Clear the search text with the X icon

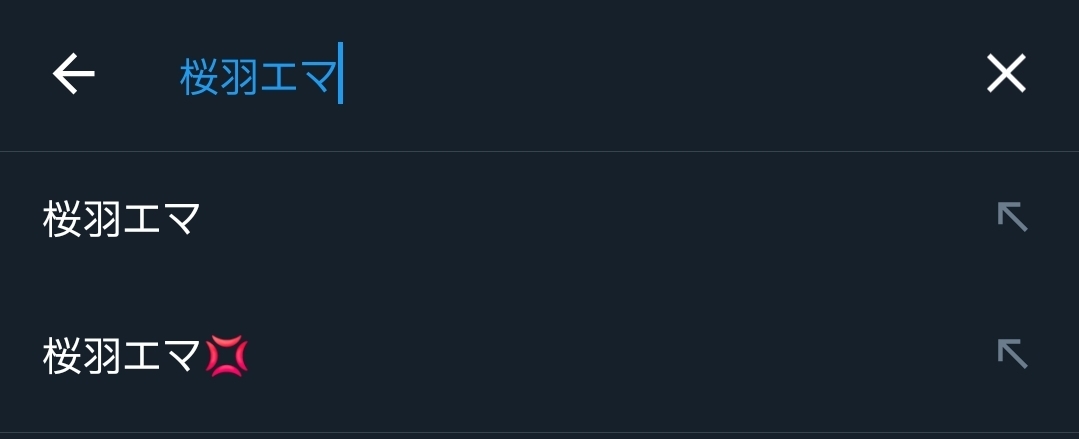point(1006,74)
